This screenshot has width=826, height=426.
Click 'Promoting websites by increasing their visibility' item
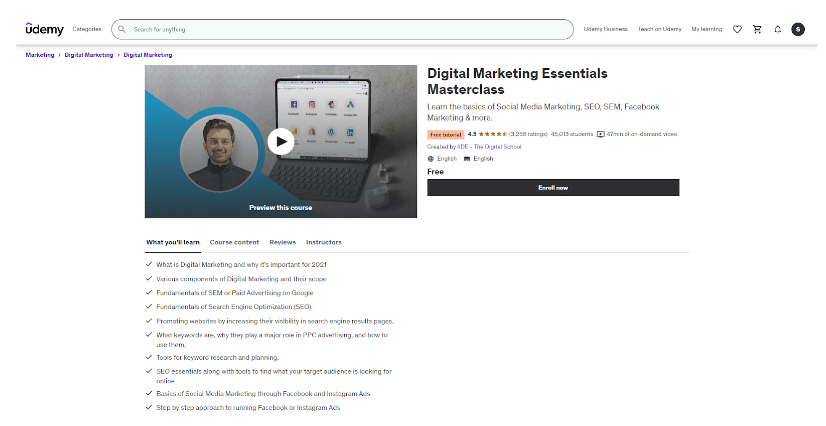point(274,321)
